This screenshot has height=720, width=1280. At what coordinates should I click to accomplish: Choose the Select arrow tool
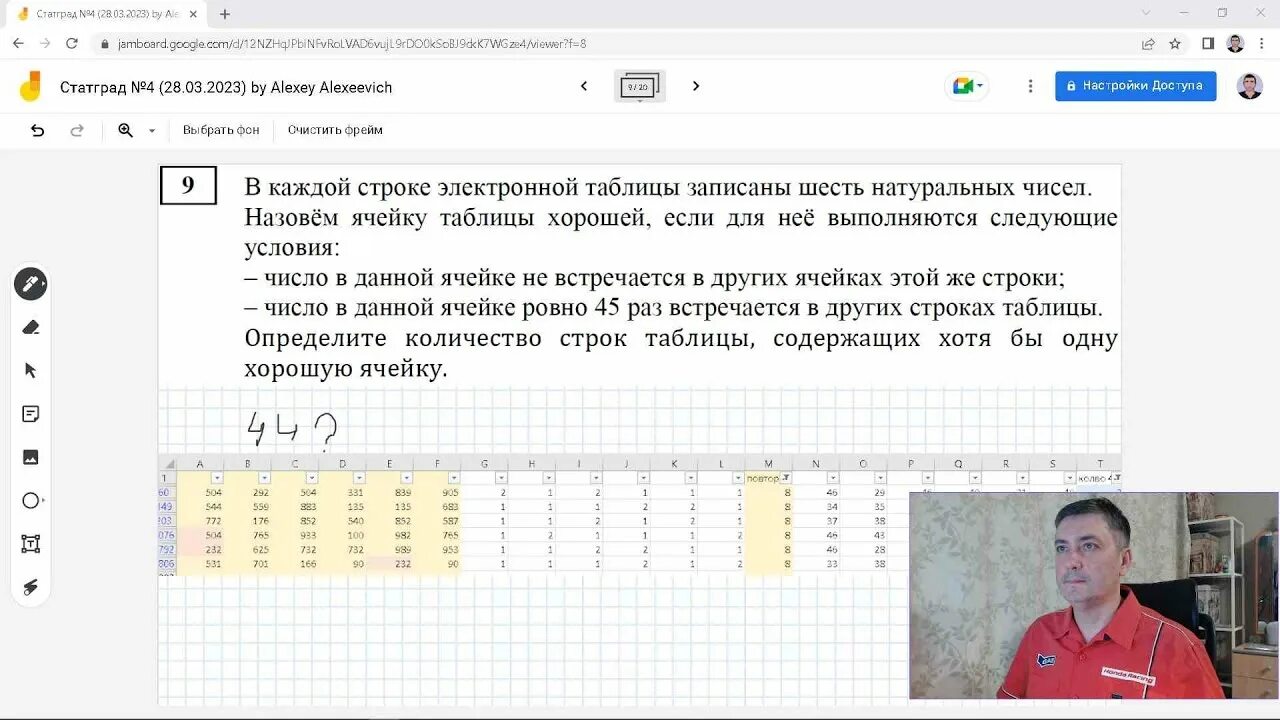click(x=31, y=371)
